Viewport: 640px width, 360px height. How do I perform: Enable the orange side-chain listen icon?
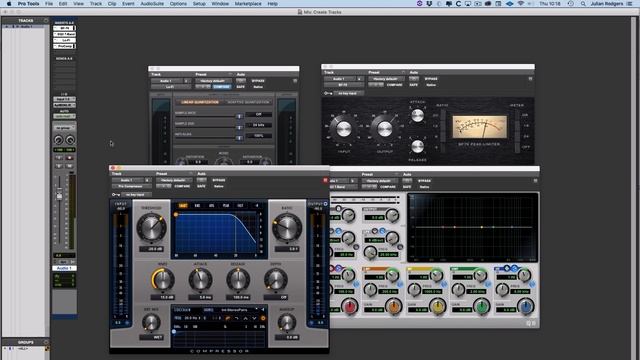click(263, 318)
